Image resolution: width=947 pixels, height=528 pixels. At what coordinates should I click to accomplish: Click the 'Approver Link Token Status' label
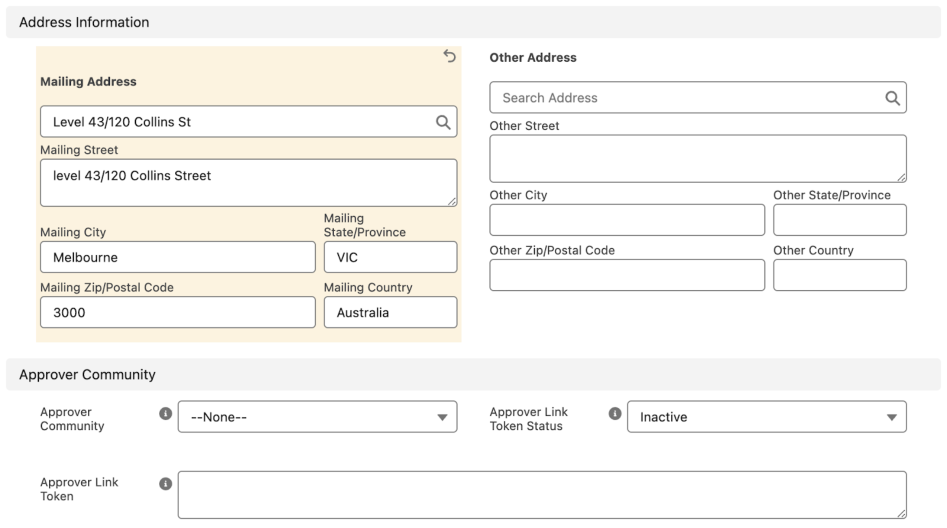[528, 419]
